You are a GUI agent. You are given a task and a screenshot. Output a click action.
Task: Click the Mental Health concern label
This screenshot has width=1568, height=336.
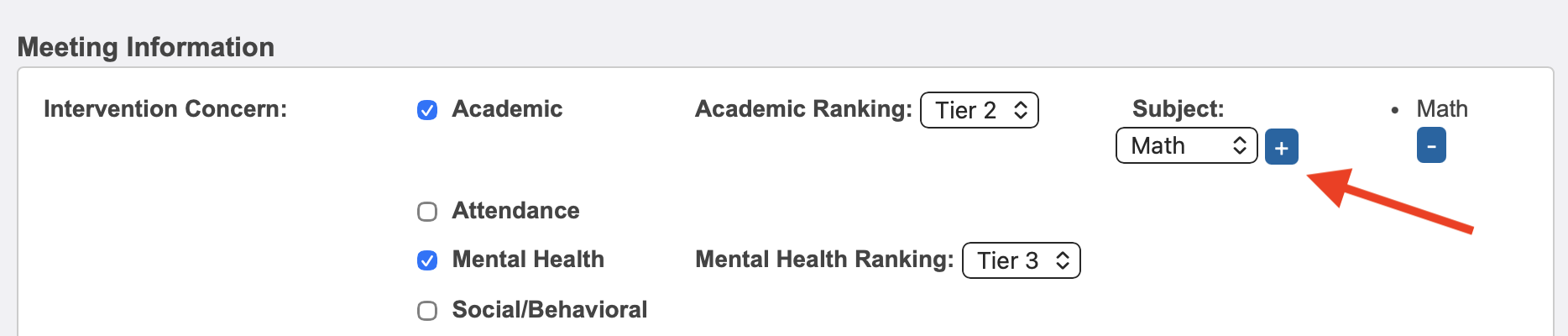[x=528, y=260]
